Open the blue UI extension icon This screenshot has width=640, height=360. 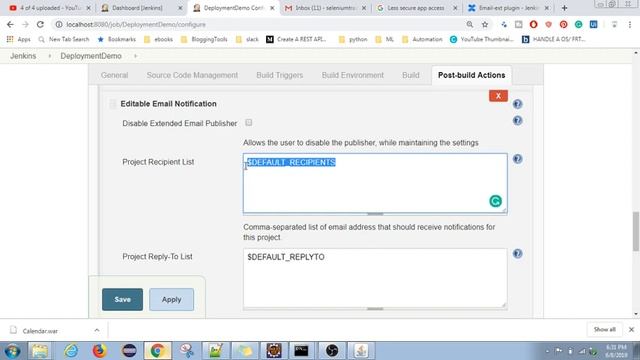[x=593, y=24]
